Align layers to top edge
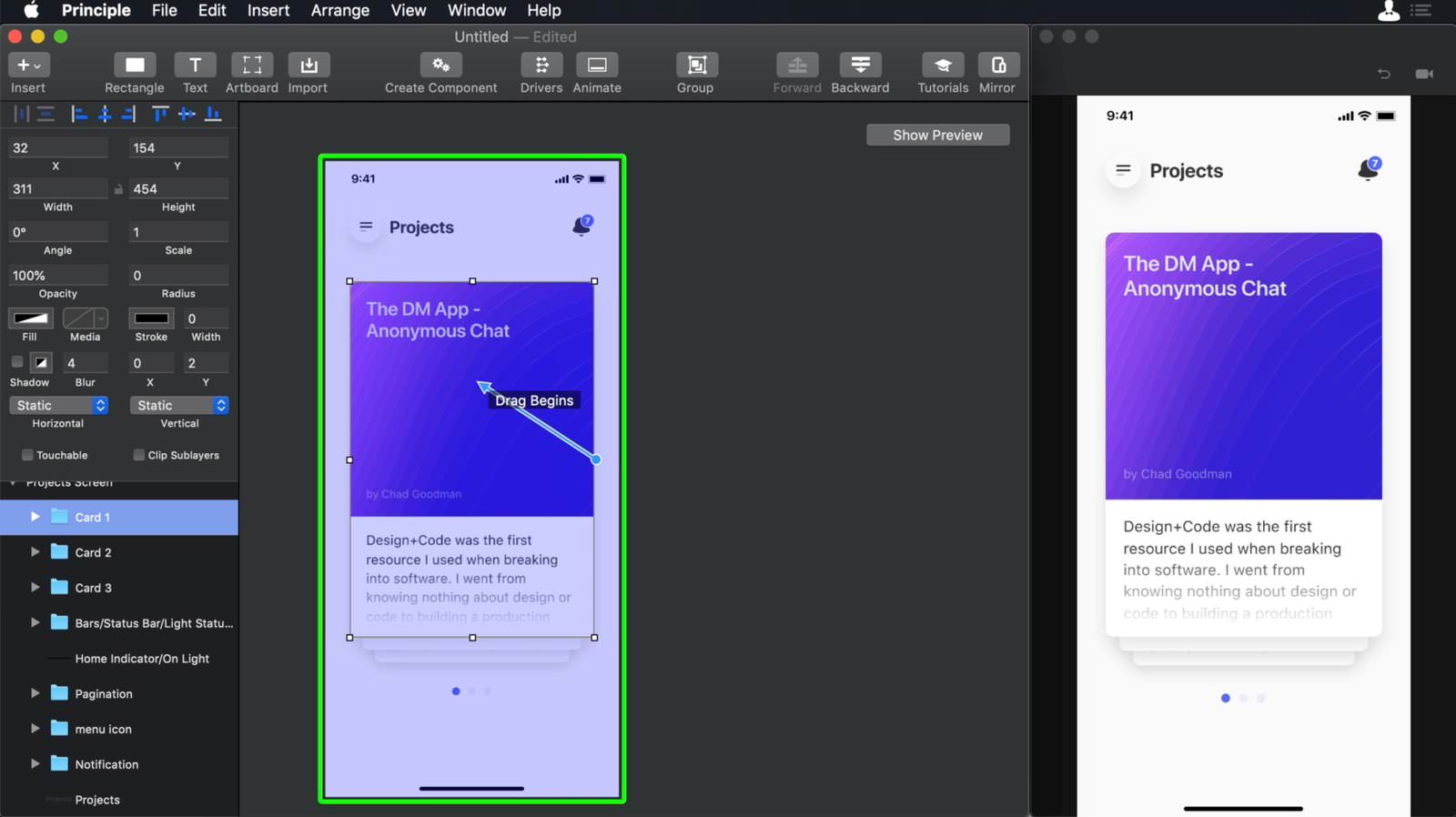 [160, 114]
